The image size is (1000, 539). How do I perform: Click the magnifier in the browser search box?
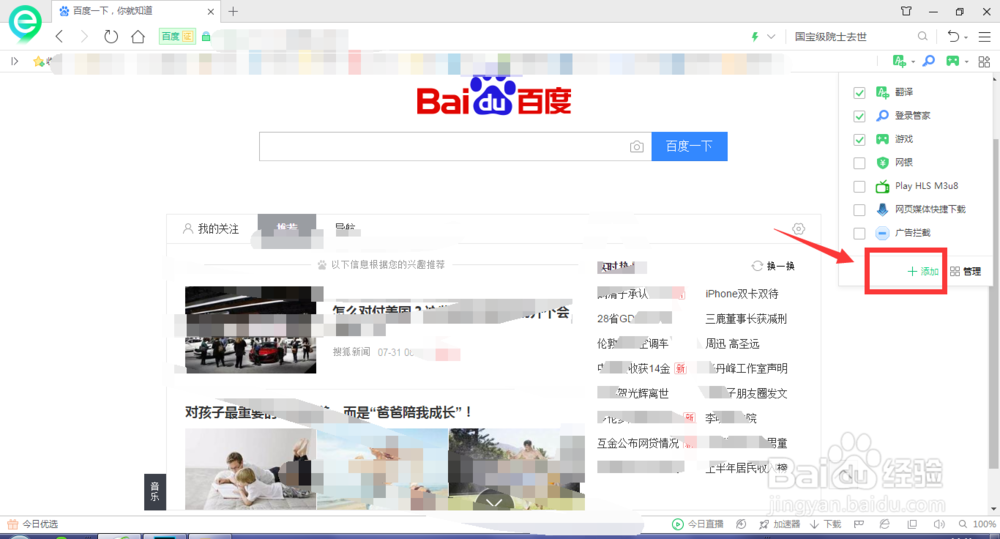[x=922, y=36]
